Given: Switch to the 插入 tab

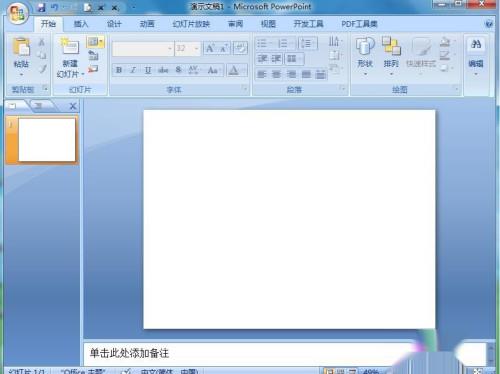Looking at the screenshot, I should tap(81, 24).
